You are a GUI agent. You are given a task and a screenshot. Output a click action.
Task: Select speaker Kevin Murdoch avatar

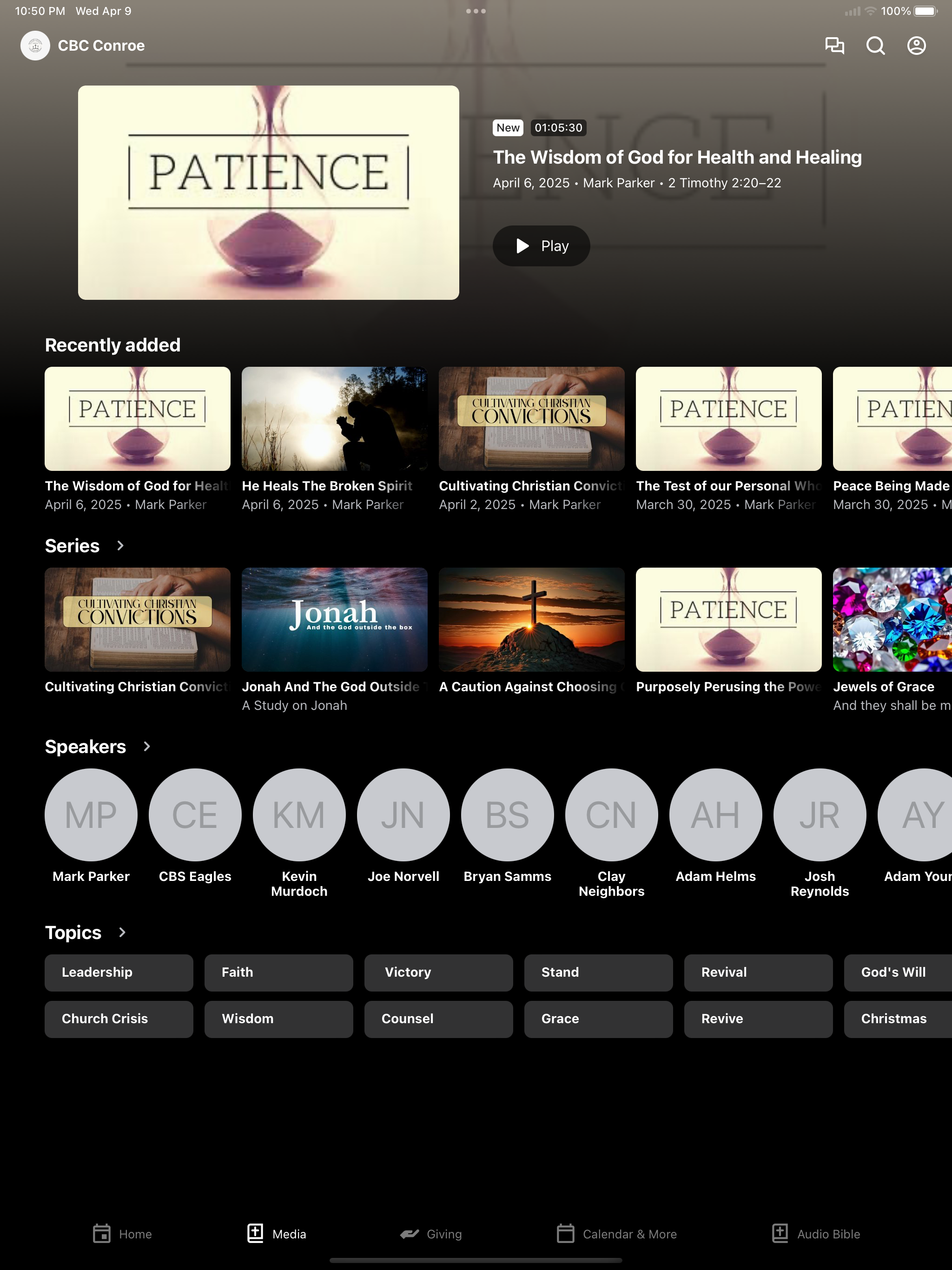(299, 815)
